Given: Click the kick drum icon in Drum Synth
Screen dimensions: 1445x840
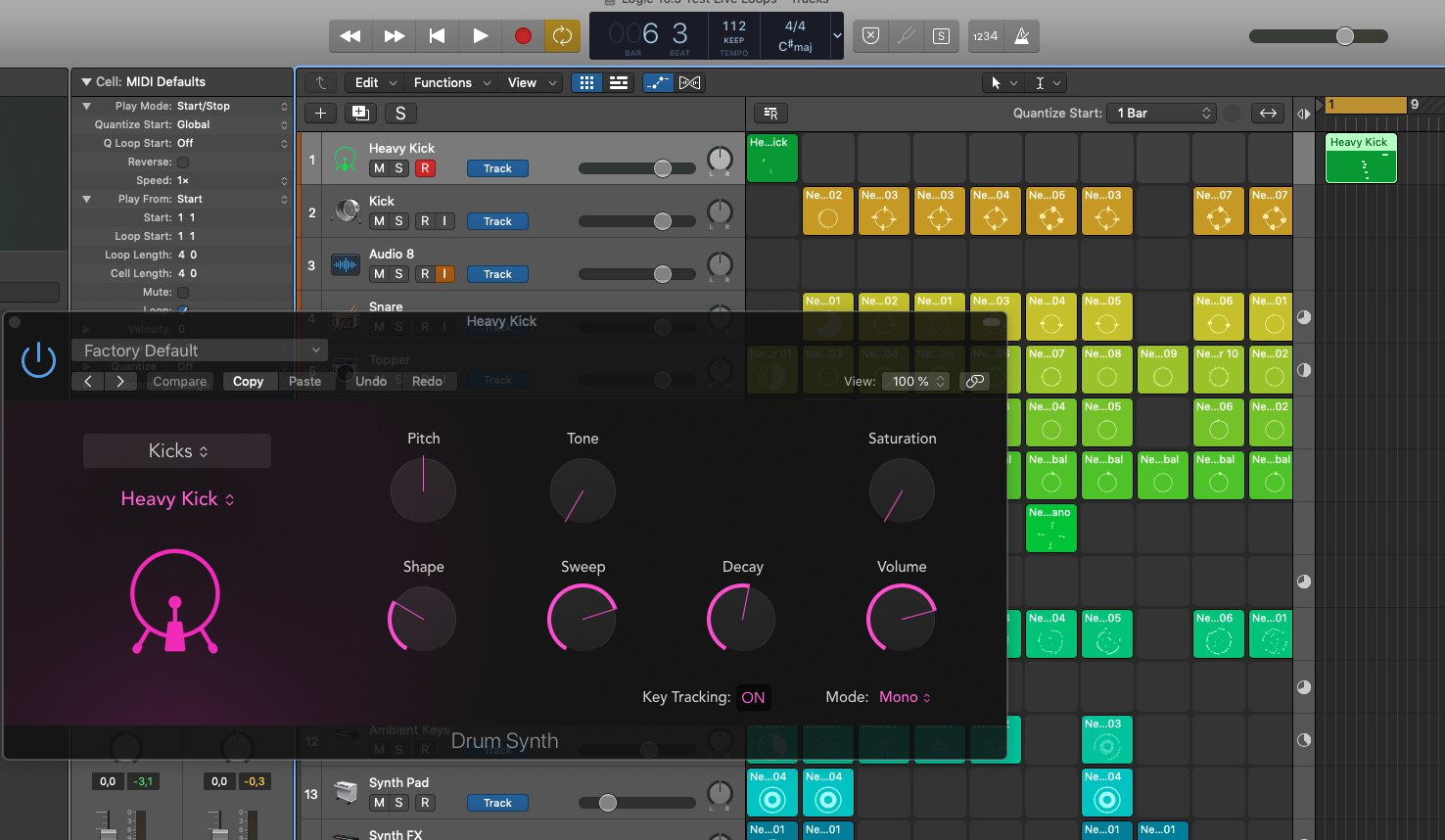Looking at the screenshot, I should [x=175, y=601].
